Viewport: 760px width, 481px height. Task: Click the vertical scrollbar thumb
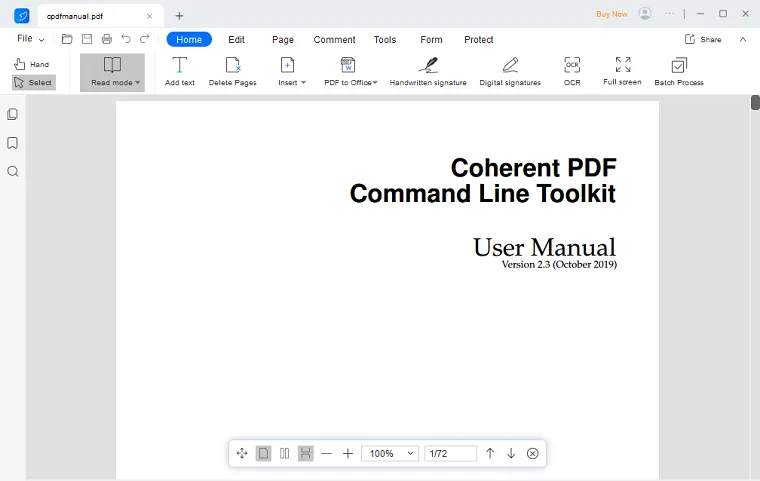(755, 103)
